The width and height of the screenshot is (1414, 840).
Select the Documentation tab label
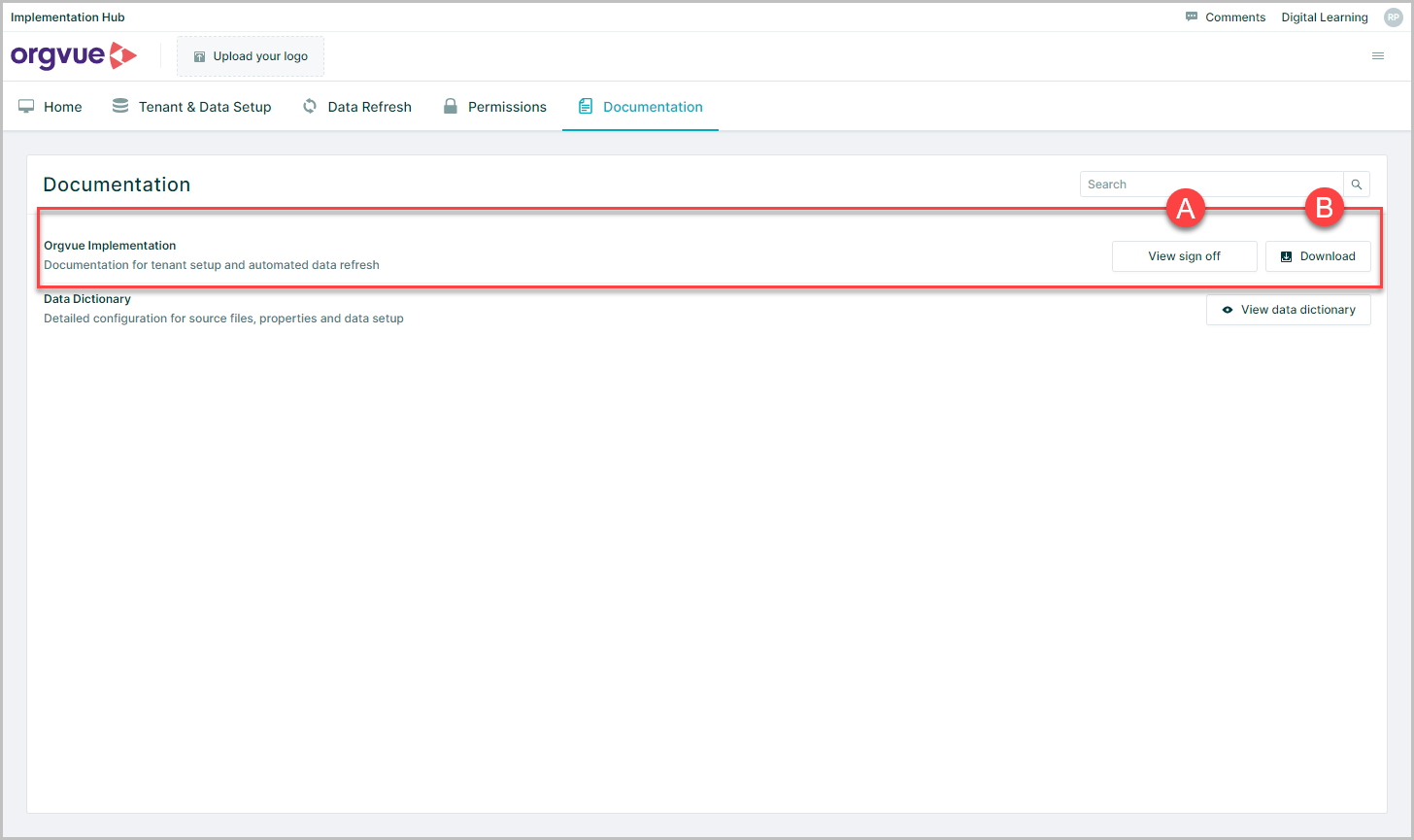point(653,107)
